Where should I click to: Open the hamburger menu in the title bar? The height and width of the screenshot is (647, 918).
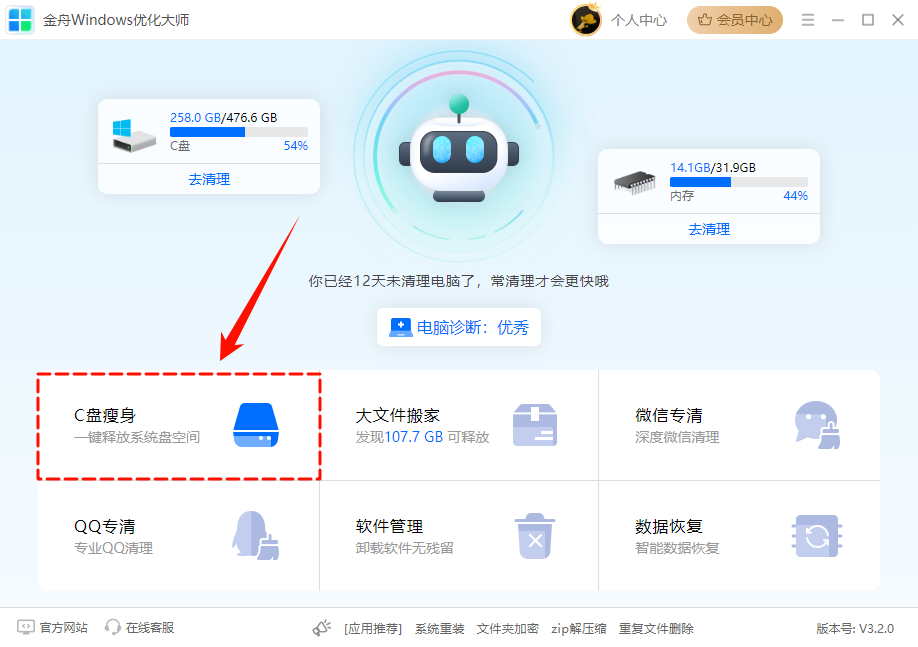(x=807, y=19)
